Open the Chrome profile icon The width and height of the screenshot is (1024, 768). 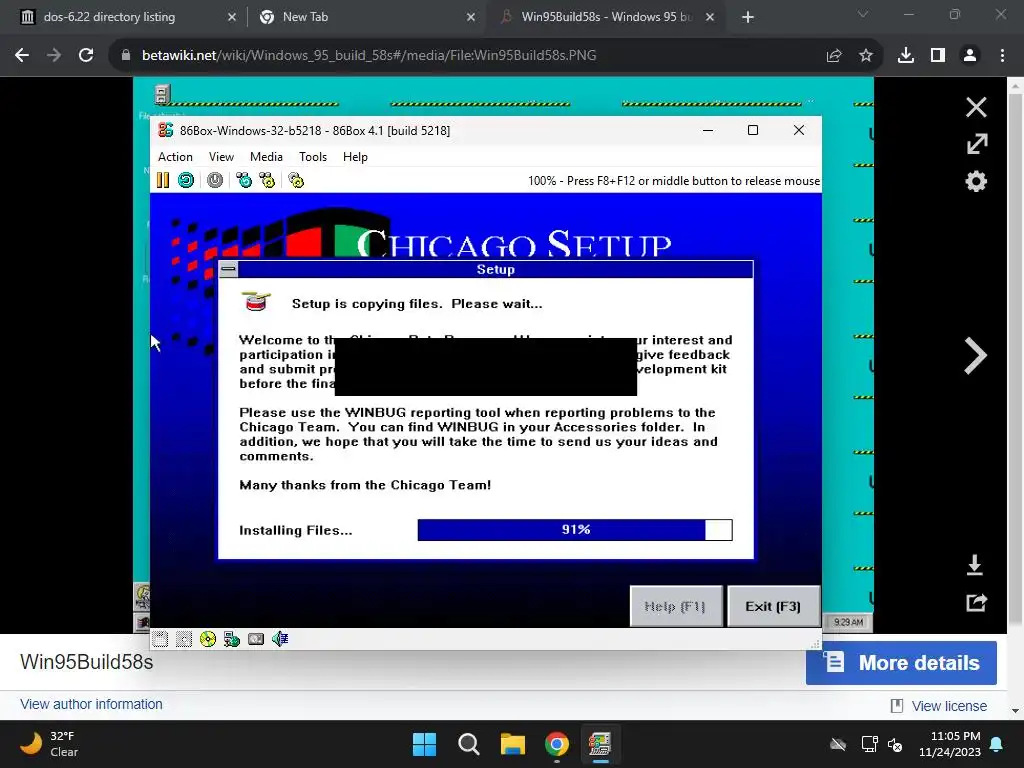(x=970, y=56)
